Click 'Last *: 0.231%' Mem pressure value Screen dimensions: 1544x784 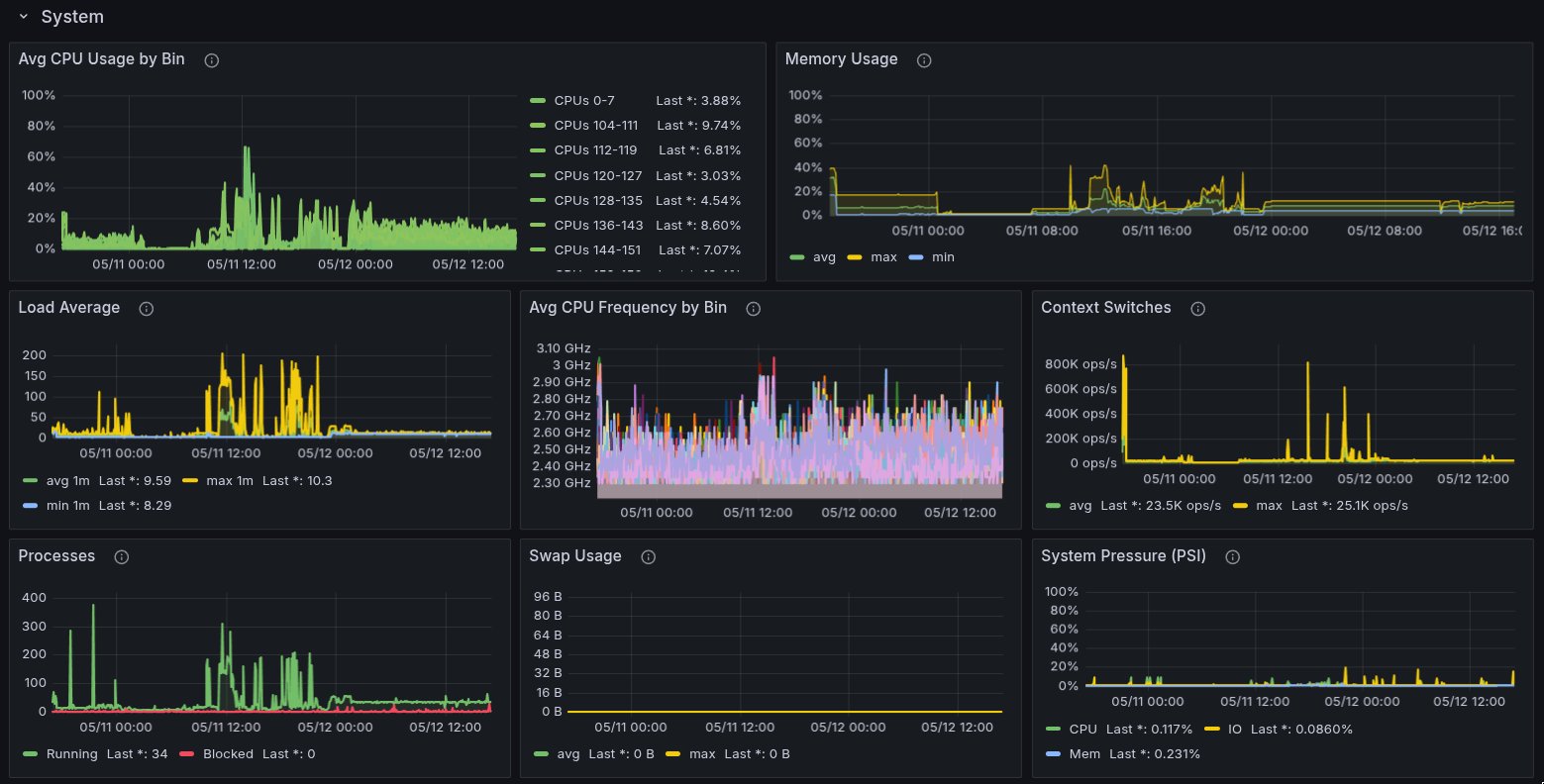[x=1155, y=753]
